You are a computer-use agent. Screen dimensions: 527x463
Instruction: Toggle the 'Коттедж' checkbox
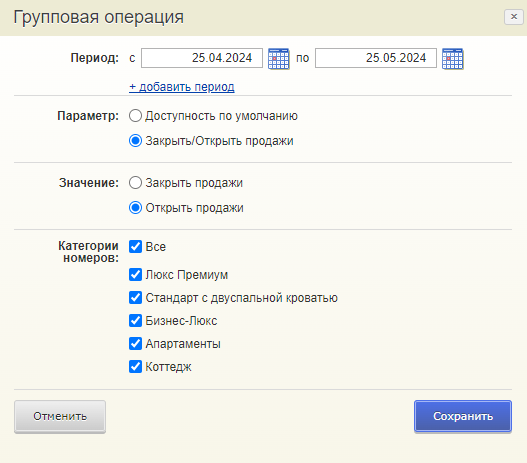click(x=135, y=367)
